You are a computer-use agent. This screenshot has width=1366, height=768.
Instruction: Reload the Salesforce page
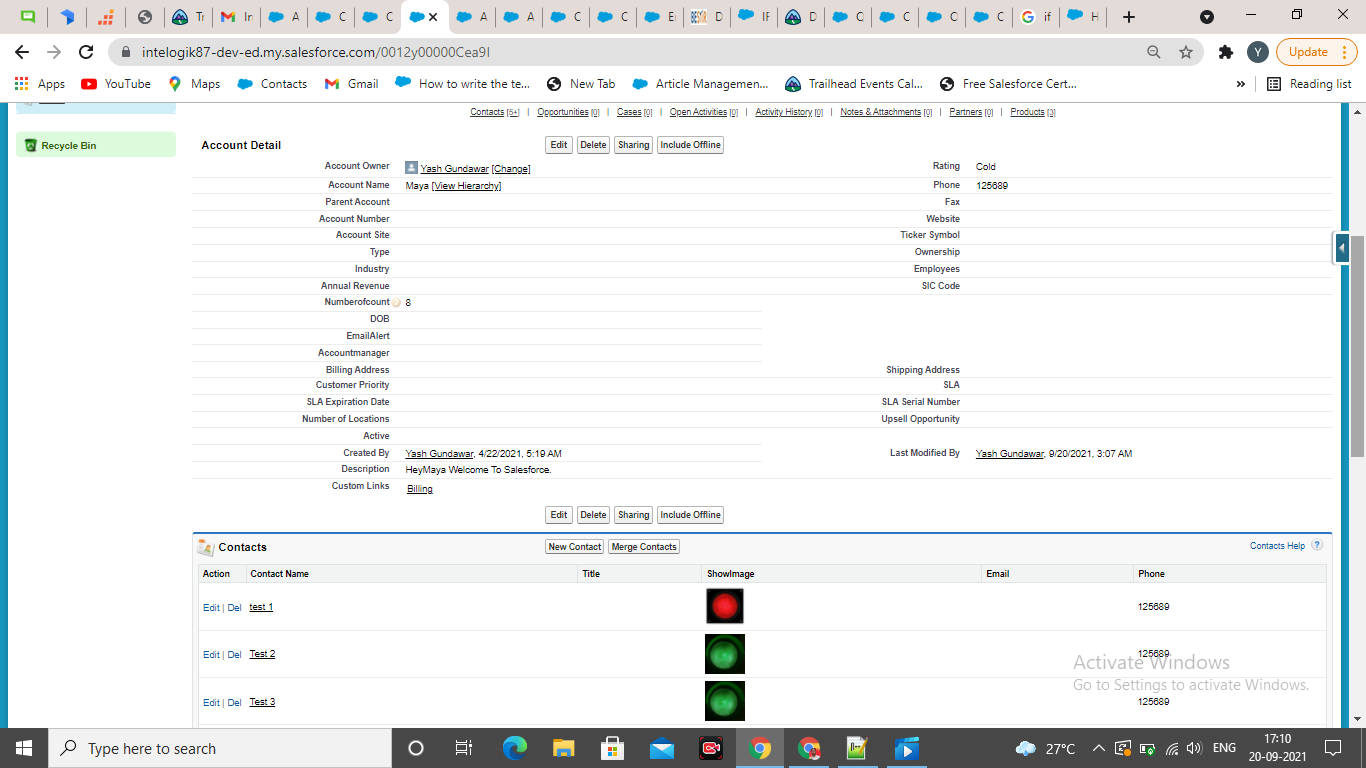[x=86, y=52]
